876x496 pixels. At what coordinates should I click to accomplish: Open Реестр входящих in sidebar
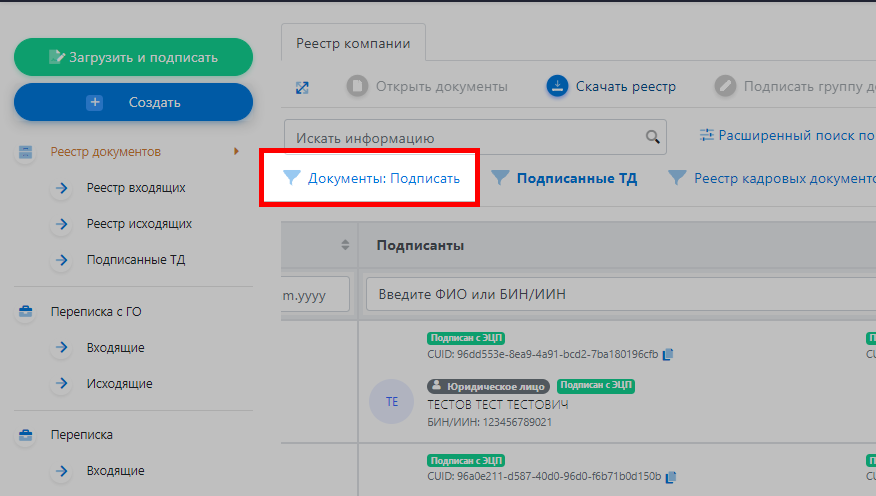[136, 188]
